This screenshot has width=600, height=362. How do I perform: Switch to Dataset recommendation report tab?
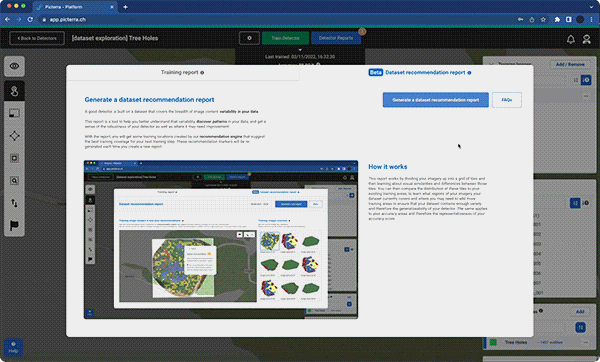[x=420, y=72]
